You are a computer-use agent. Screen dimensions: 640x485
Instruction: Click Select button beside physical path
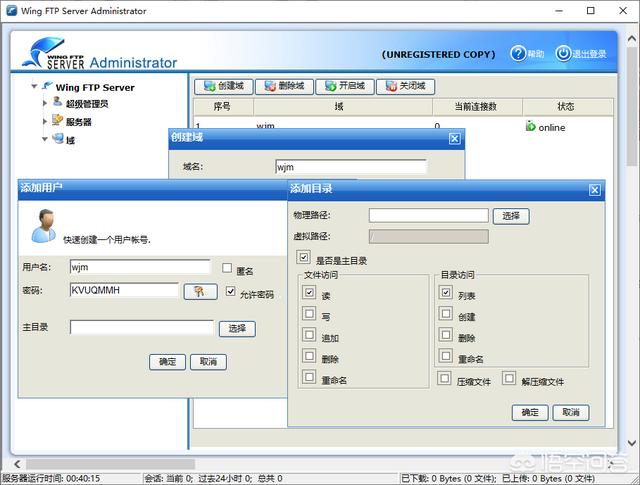coord(511,216)
